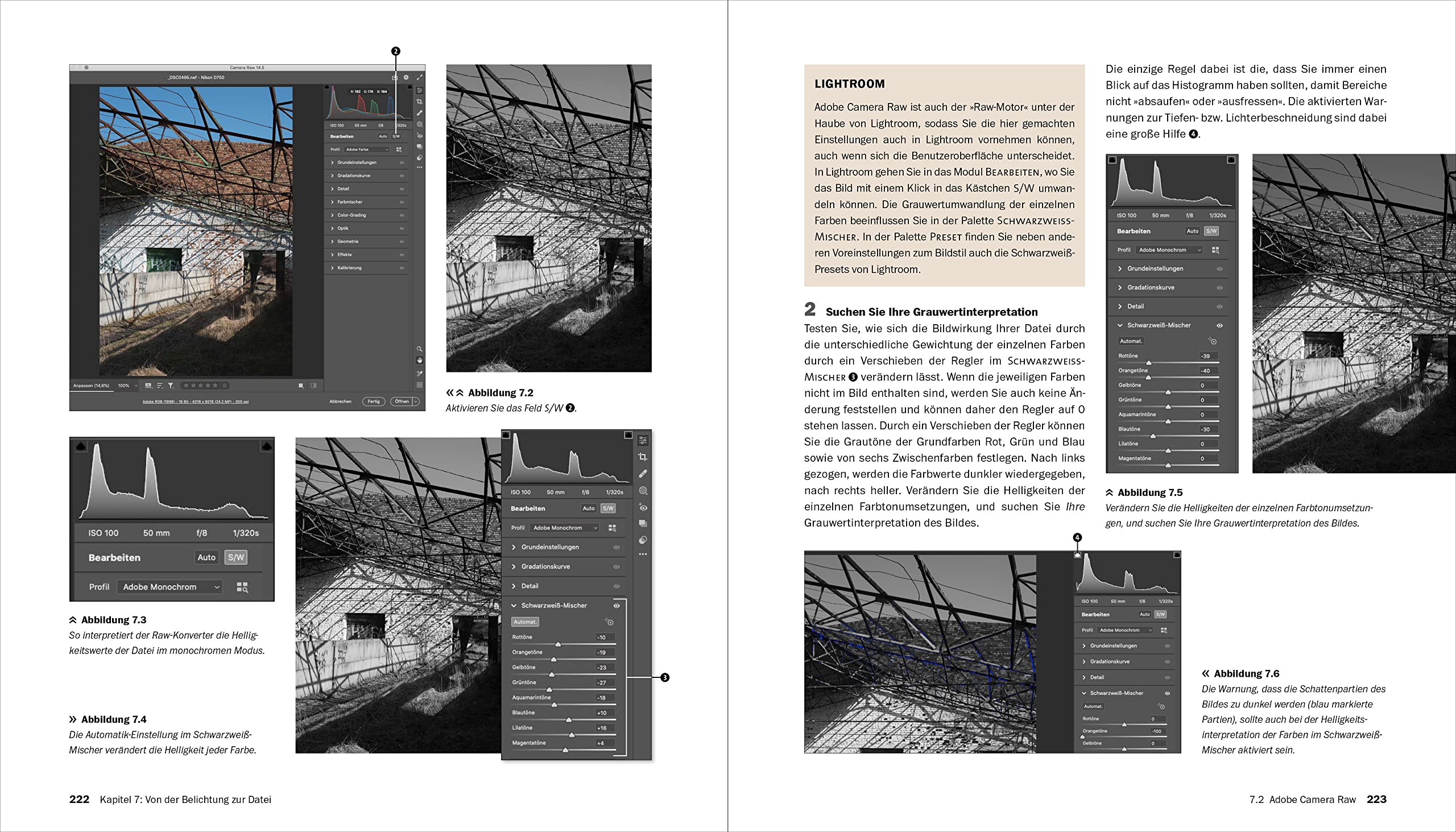Click edit sliders icon atop Abbildung 7.4 toolbar
The height and width of the screenshot is (832, 1456).
643,440
